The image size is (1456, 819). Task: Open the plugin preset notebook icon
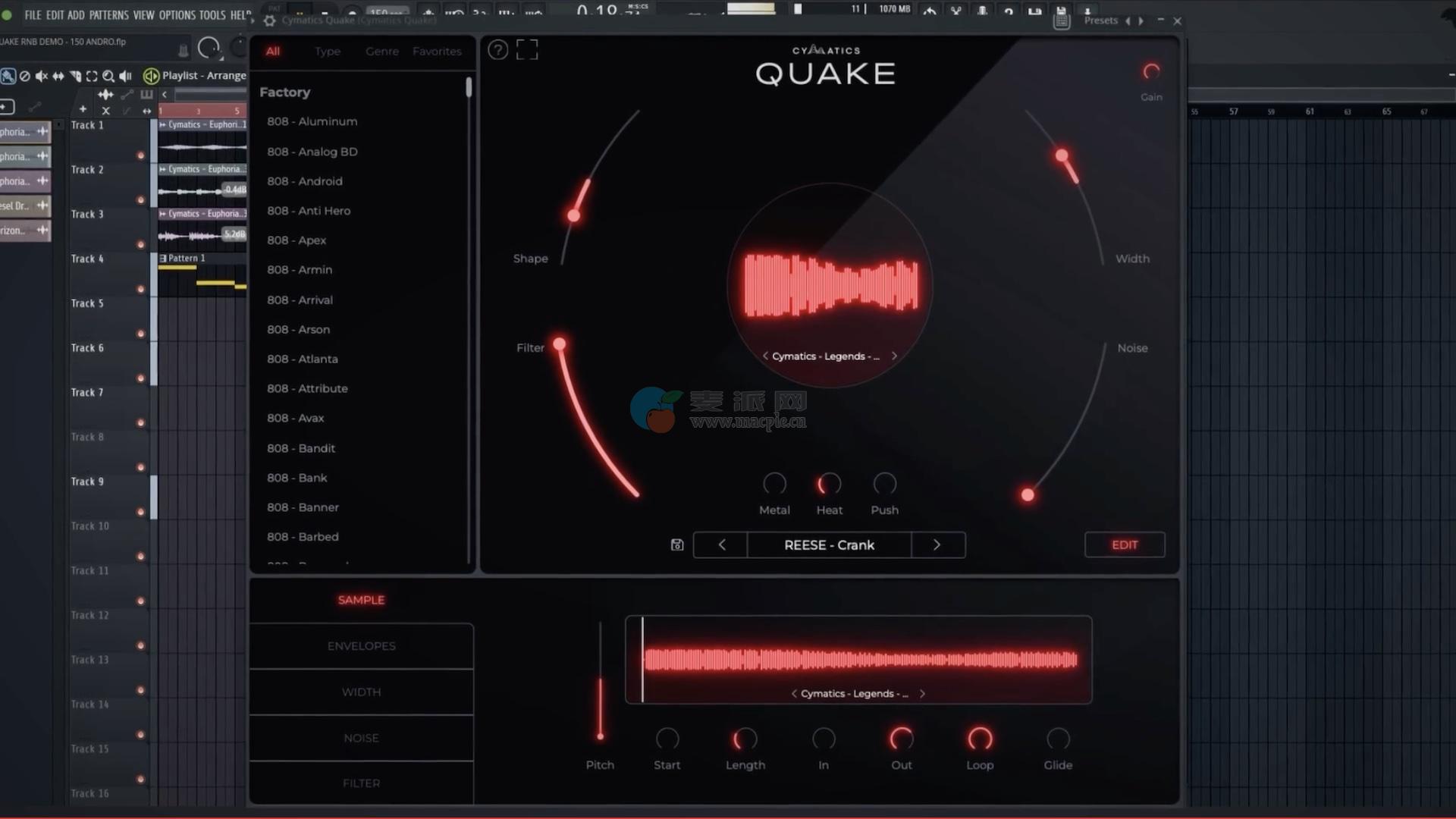(1062, 22)
